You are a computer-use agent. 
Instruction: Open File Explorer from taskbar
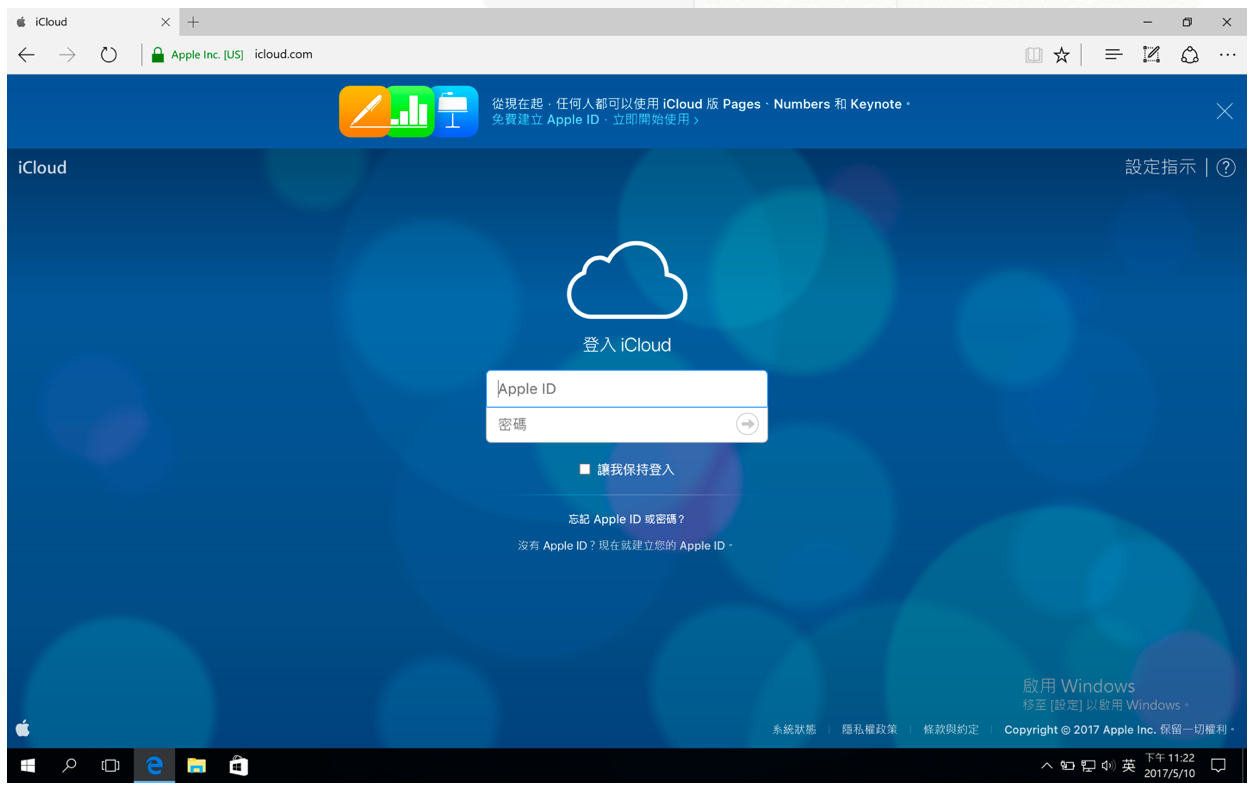196,766
